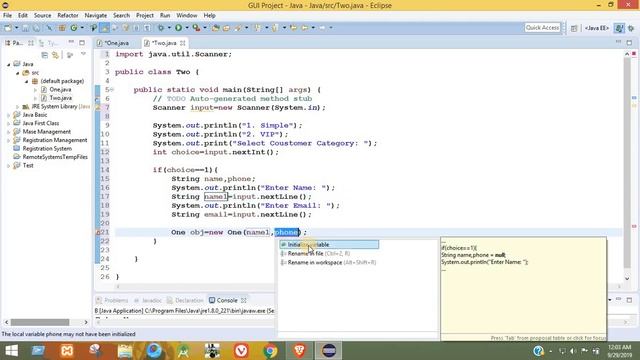Open Brave browser from the taskbar
640x360 pixels.
tap(300, 351)
